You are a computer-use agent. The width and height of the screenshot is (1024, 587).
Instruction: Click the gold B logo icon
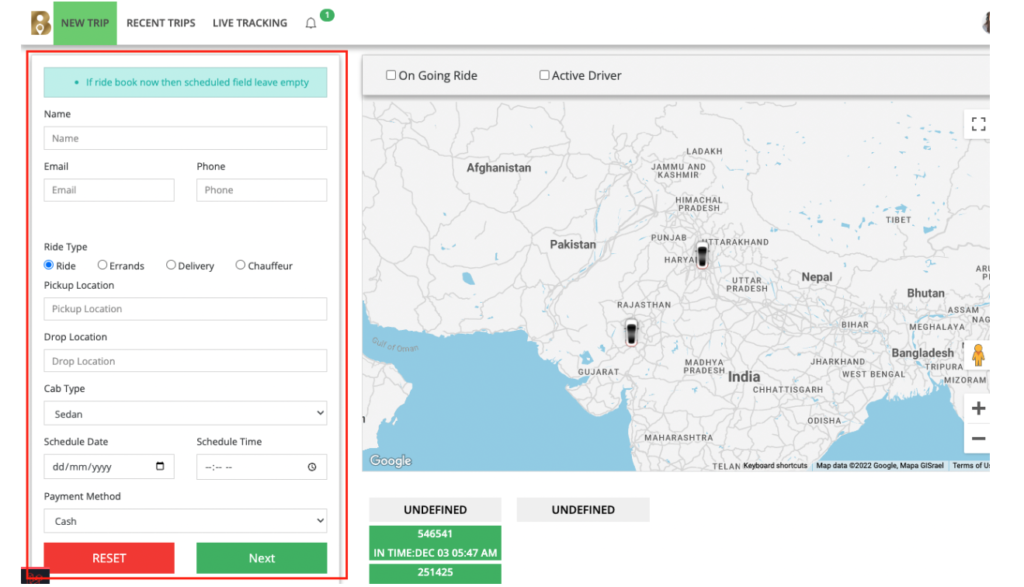pyautogui.click(x=40, y=23)
